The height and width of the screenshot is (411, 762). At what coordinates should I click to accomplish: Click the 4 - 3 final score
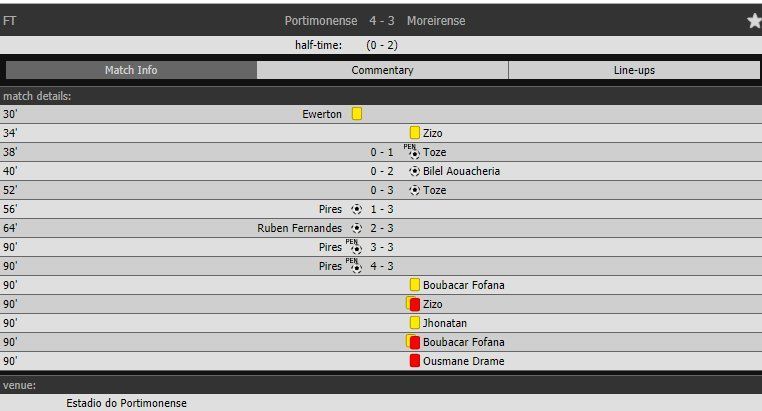(381, 21)
